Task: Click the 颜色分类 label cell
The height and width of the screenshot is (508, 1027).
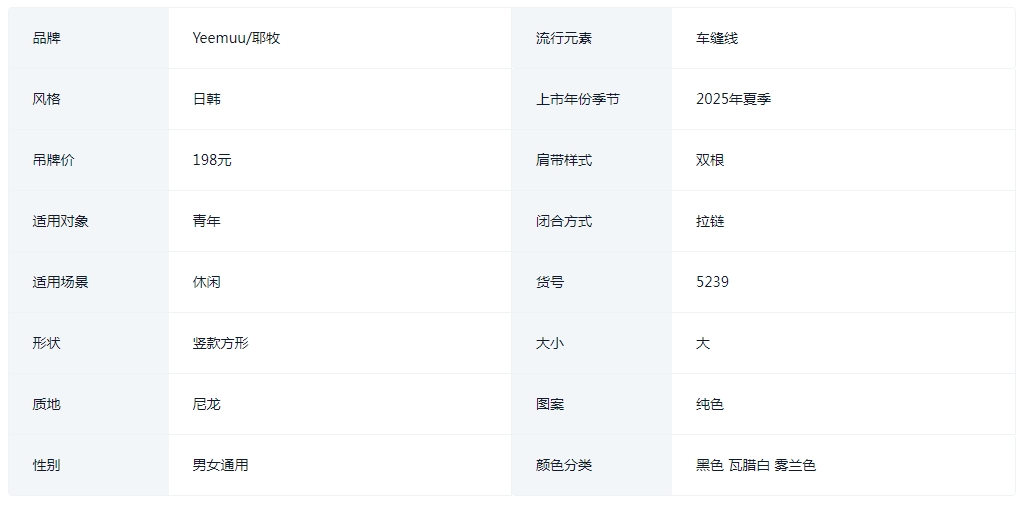Action: point(591,465)
